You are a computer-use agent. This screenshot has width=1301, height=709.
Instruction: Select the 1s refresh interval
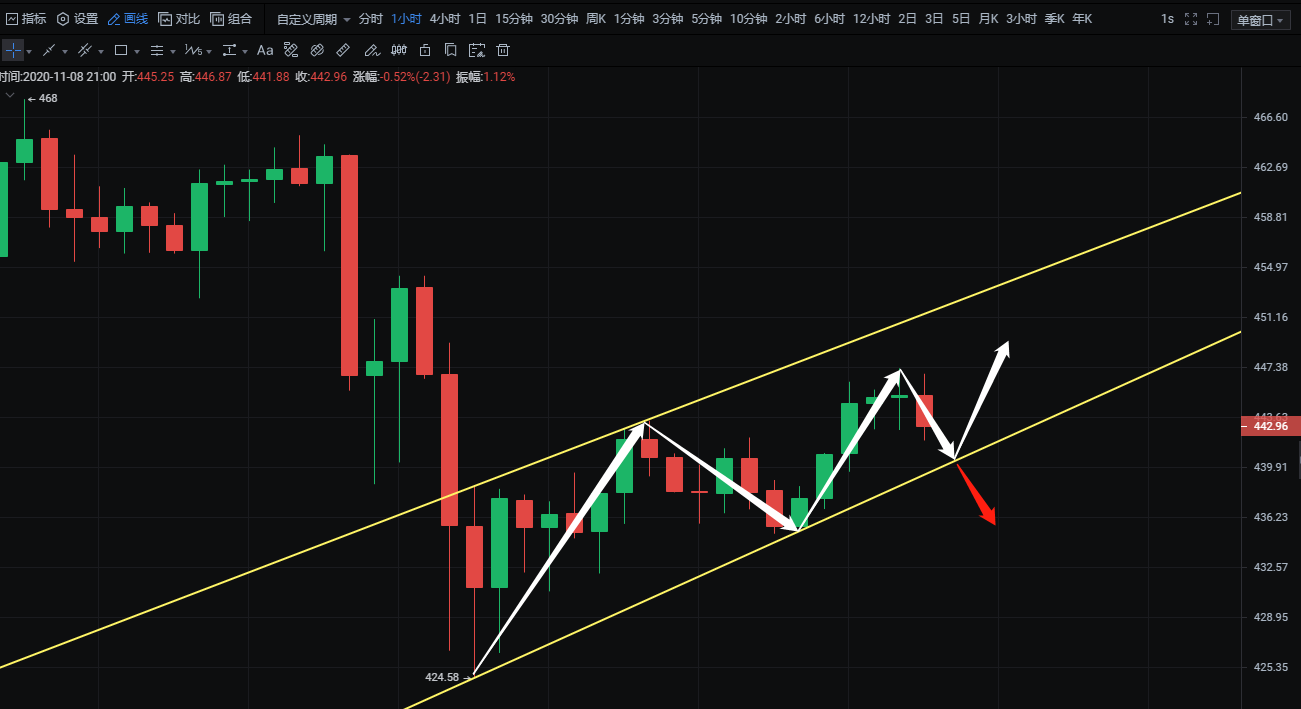tap(1167, 19)
